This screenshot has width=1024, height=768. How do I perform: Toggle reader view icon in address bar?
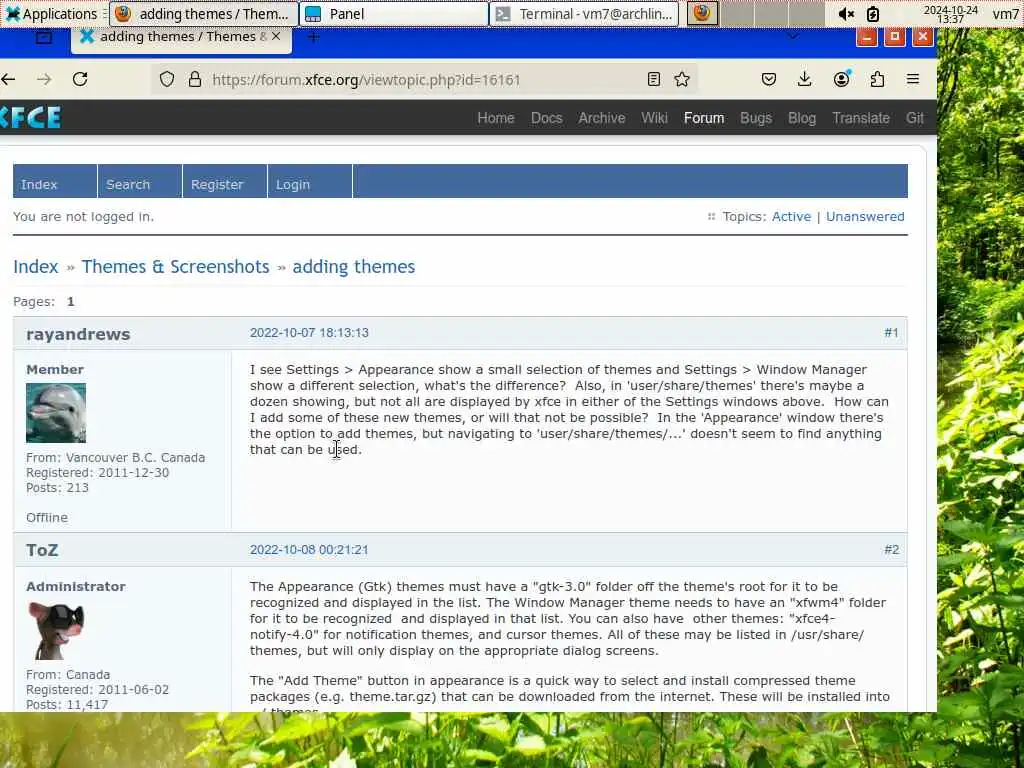(x=654, y=80)
